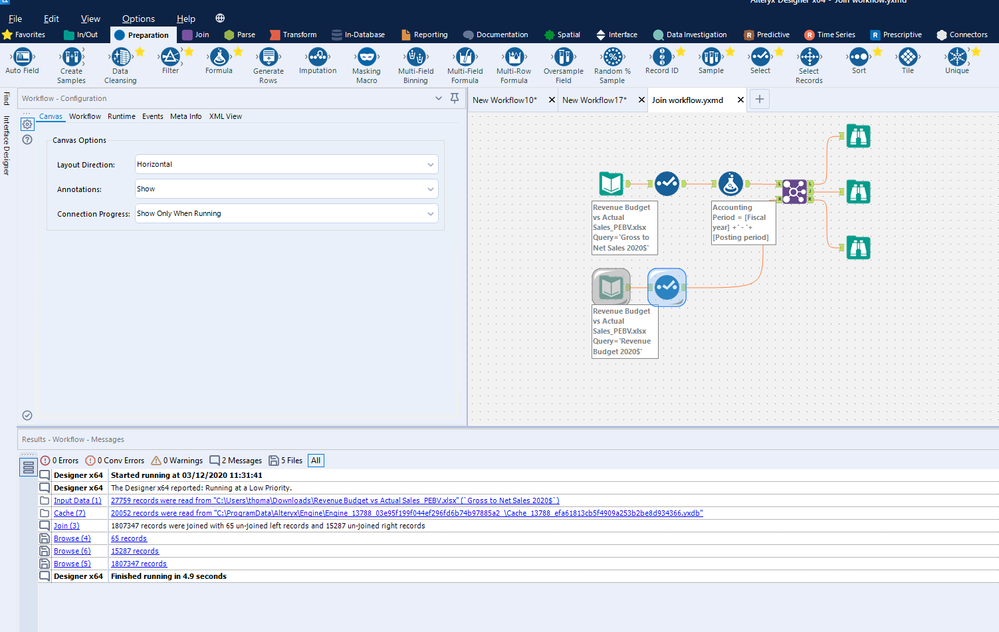Screen dimensions: 999x632
Task: Open the Interface Designer side panel
Action: click(7, 145)
